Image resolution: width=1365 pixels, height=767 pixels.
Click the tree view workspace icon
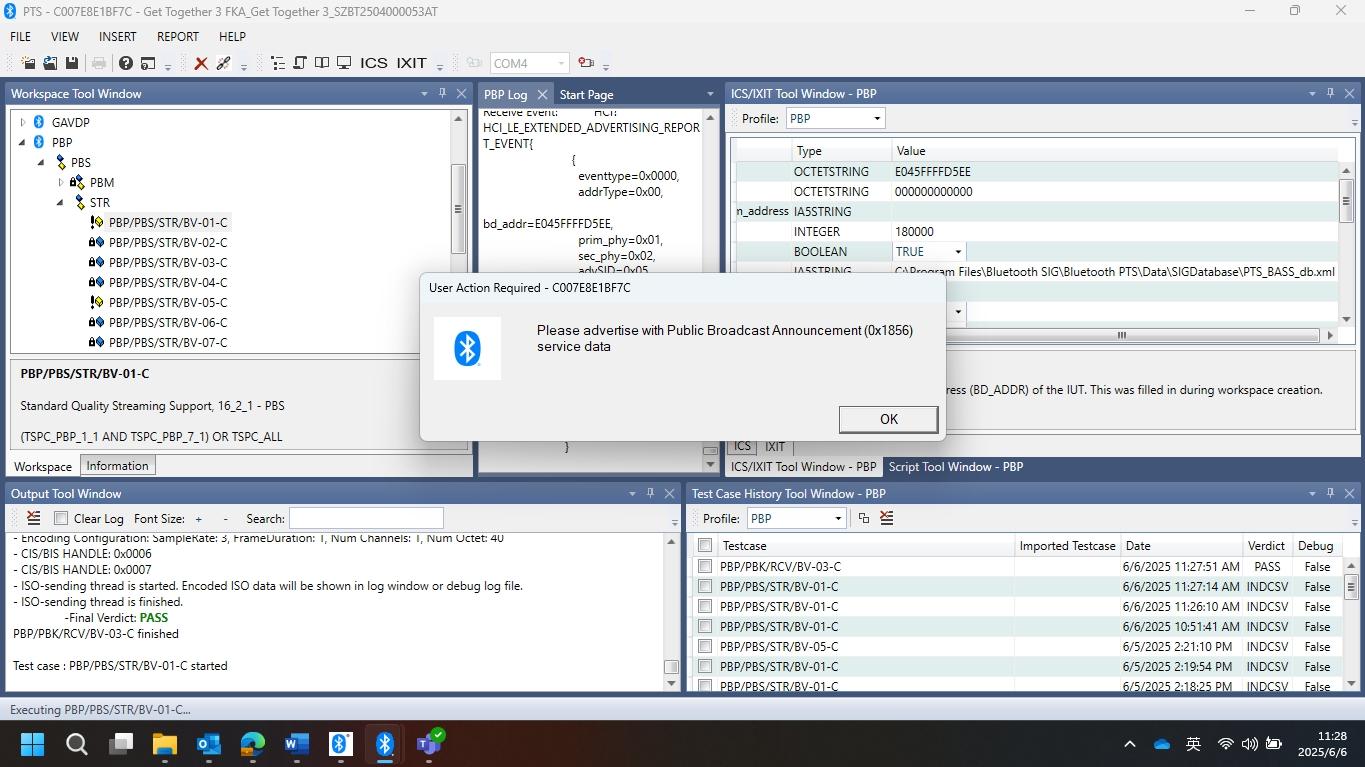pos(277,63)
